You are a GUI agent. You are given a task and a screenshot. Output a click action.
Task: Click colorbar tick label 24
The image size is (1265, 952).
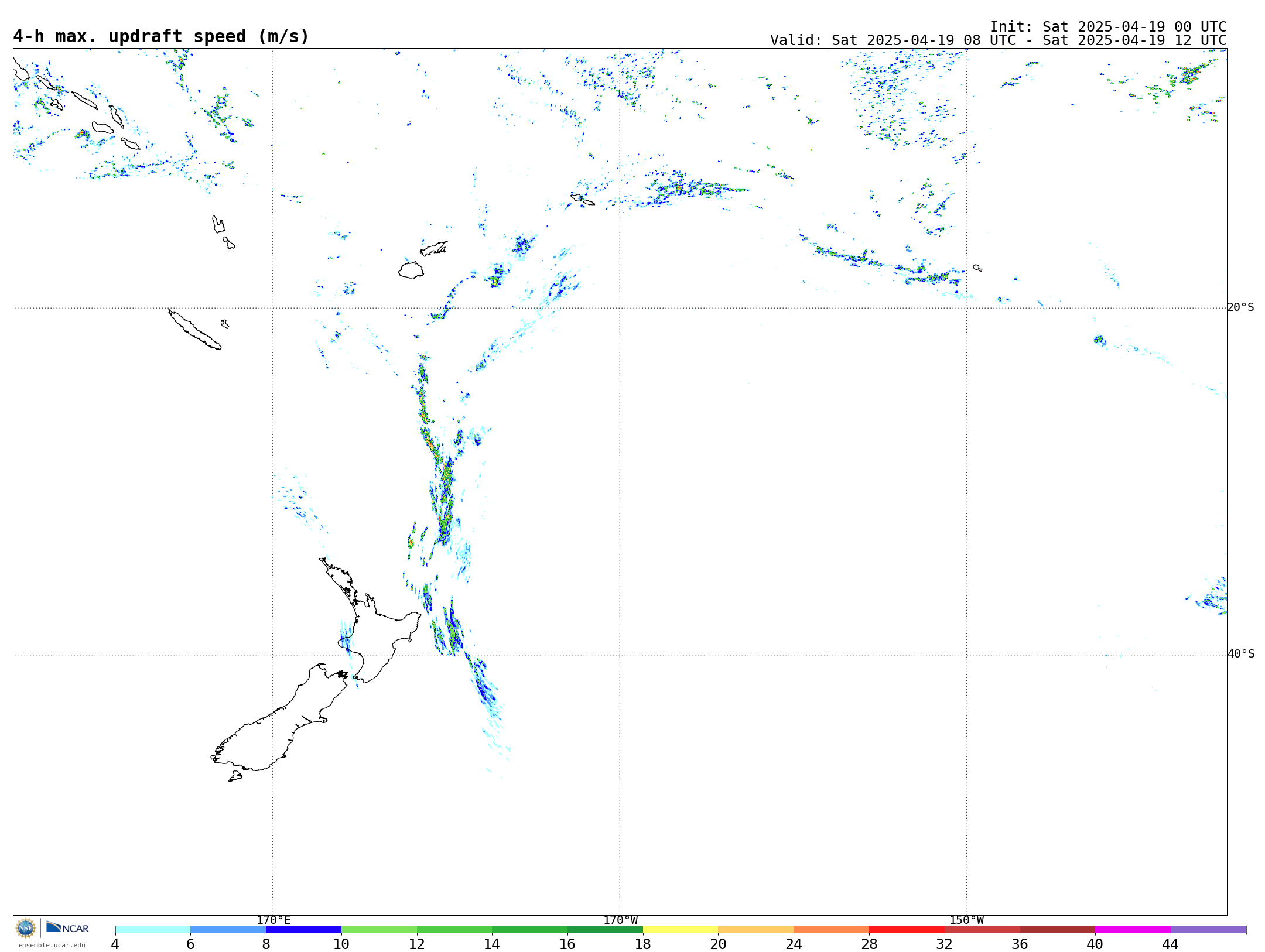tap(794, 944)
